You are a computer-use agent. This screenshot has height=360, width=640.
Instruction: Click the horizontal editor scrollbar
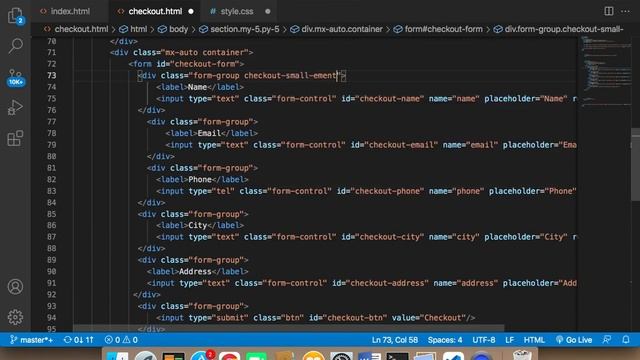coord(289,328)
